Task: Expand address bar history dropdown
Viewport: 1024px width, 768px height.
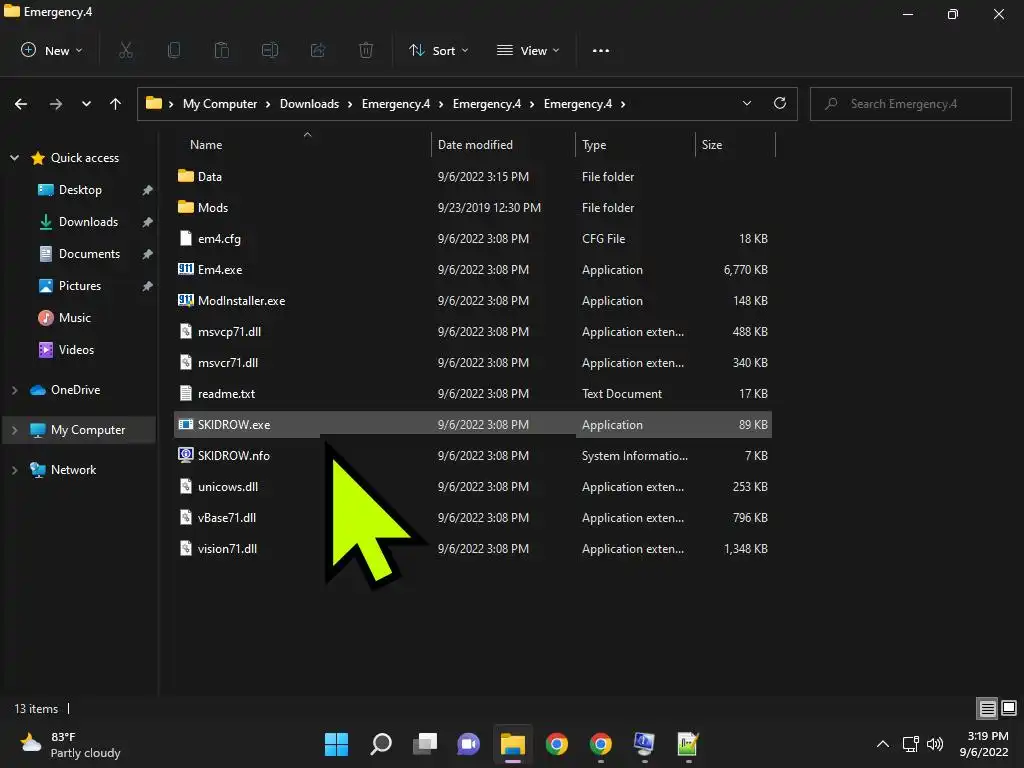Action: coord(746,103)
